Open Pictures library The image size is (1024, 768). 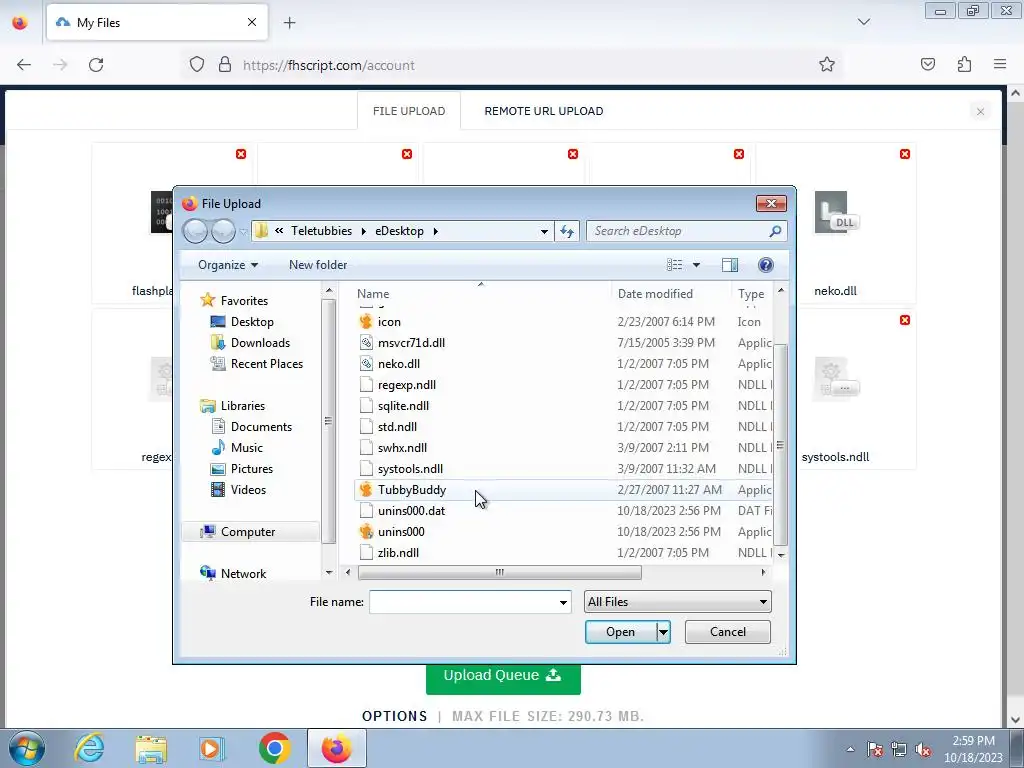coord(251,468)
